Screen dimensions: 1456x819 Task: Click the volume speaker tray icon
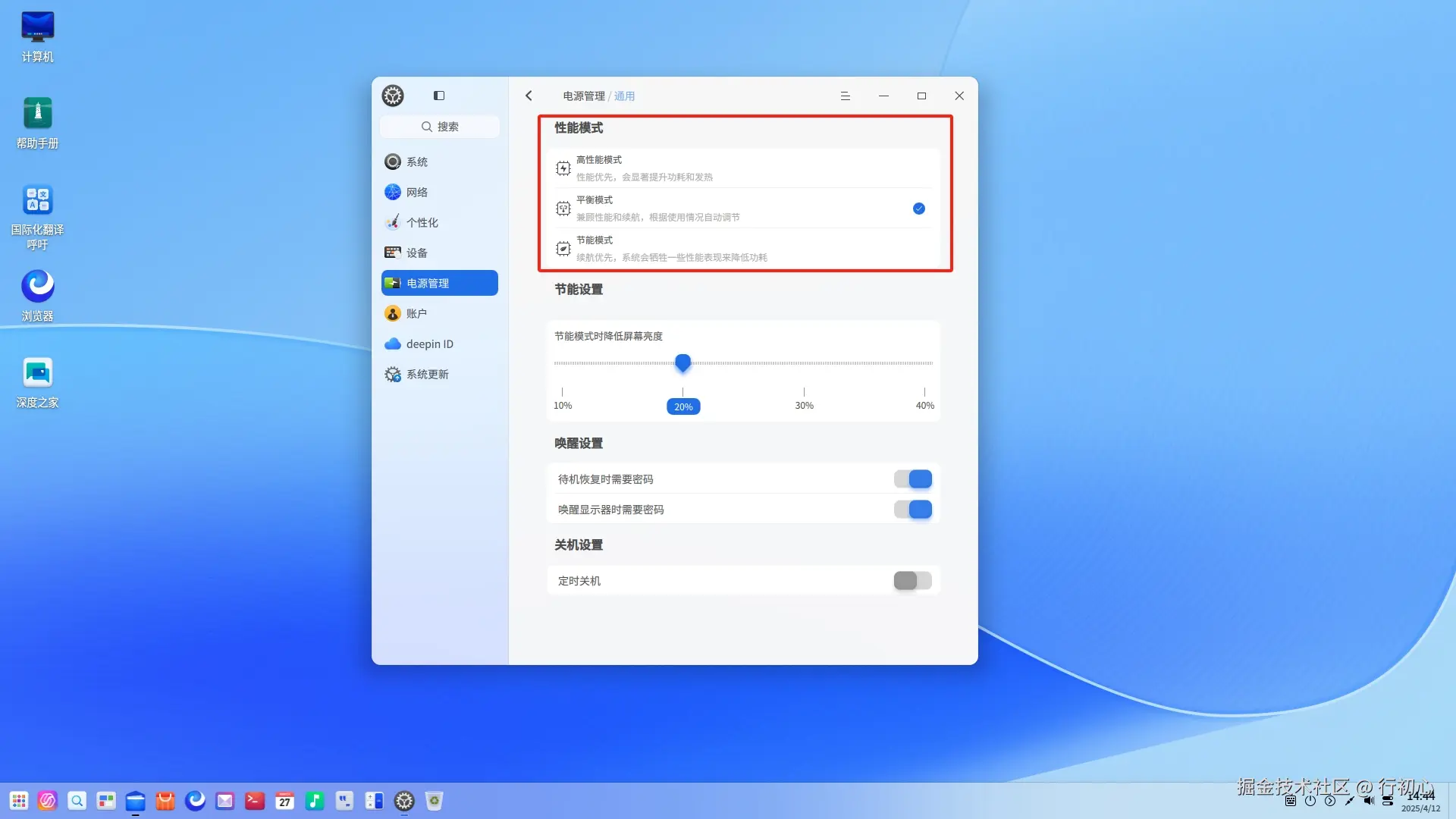click(x=1369, y=801)
